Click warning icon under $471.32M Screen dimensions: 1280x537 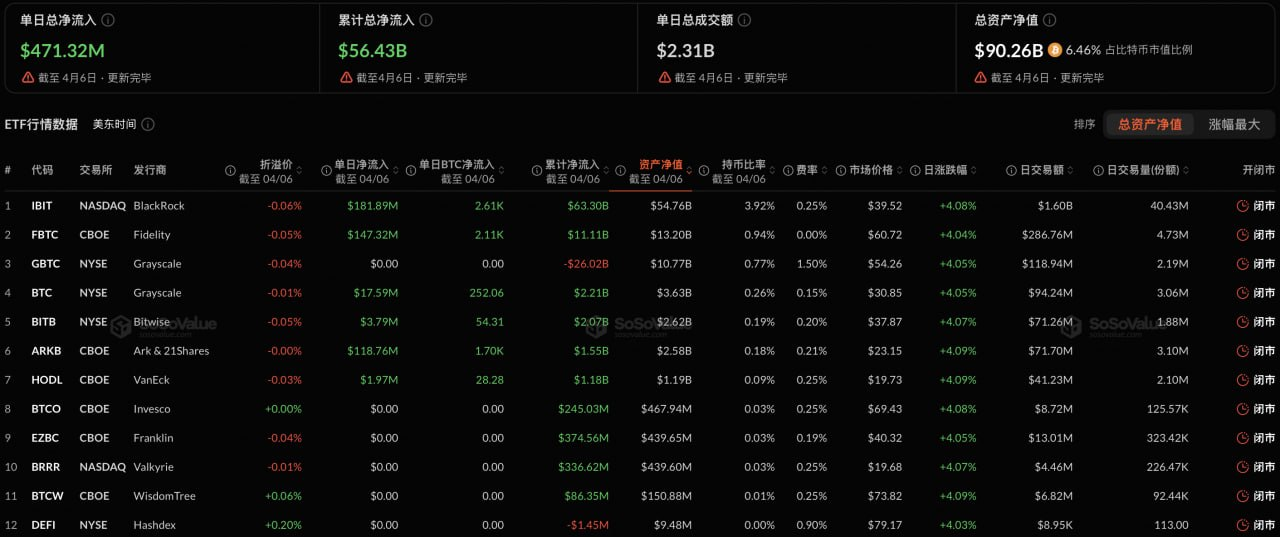[x=28, y=78]
